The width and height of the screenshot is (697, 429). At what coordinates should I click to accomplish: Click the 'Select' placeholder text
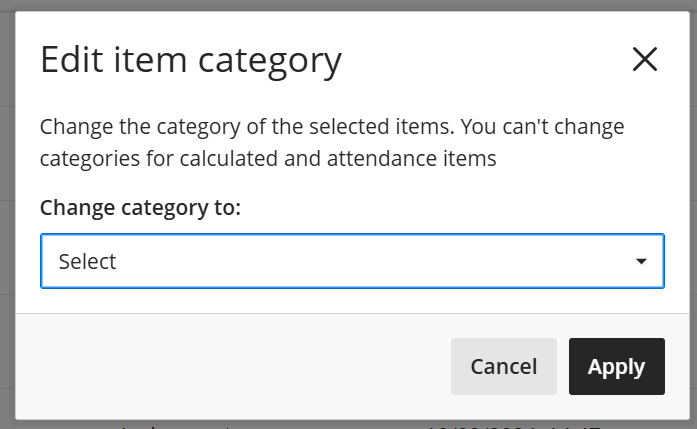click(88, 262)
